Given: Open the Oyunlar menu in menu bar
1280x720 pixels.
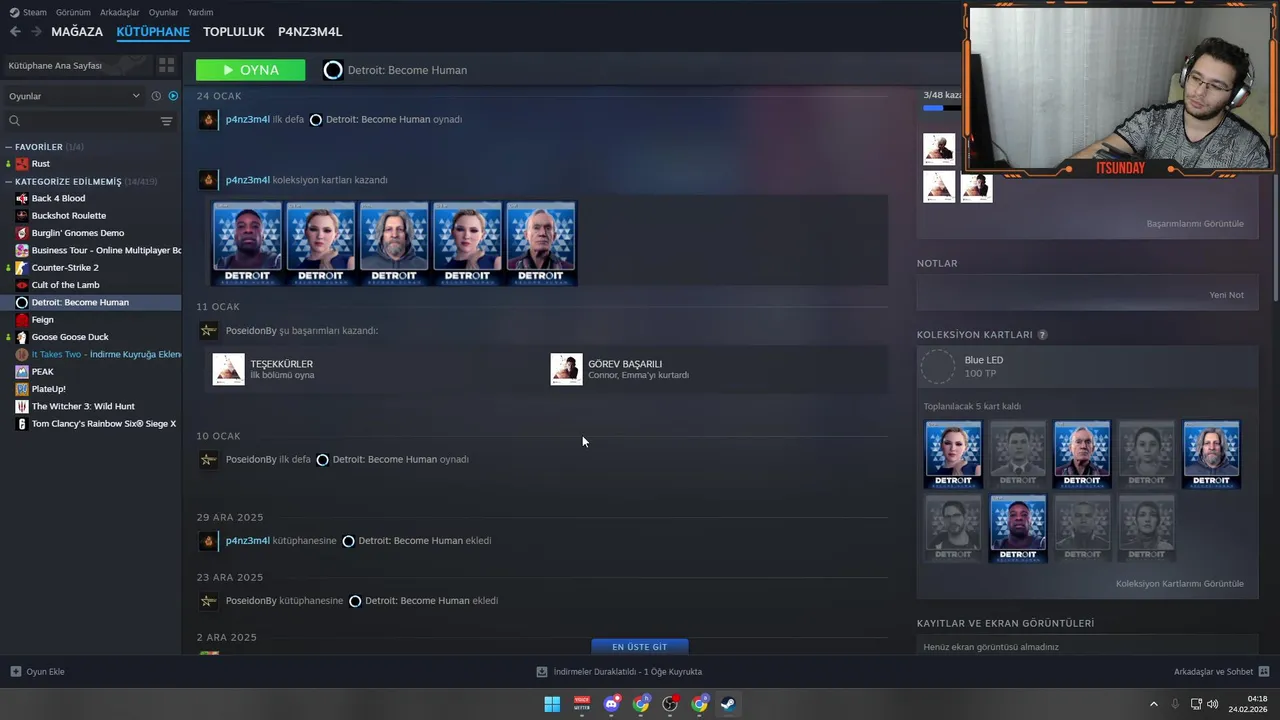Looking at the screenshot, I should click(163, 12).
